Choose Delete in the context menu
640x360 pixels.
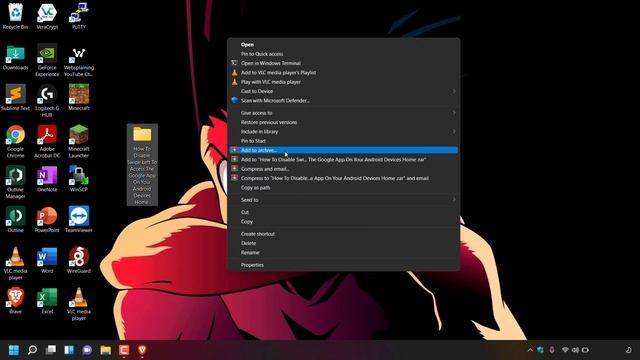pyautogui.click(x=344, y=243)
